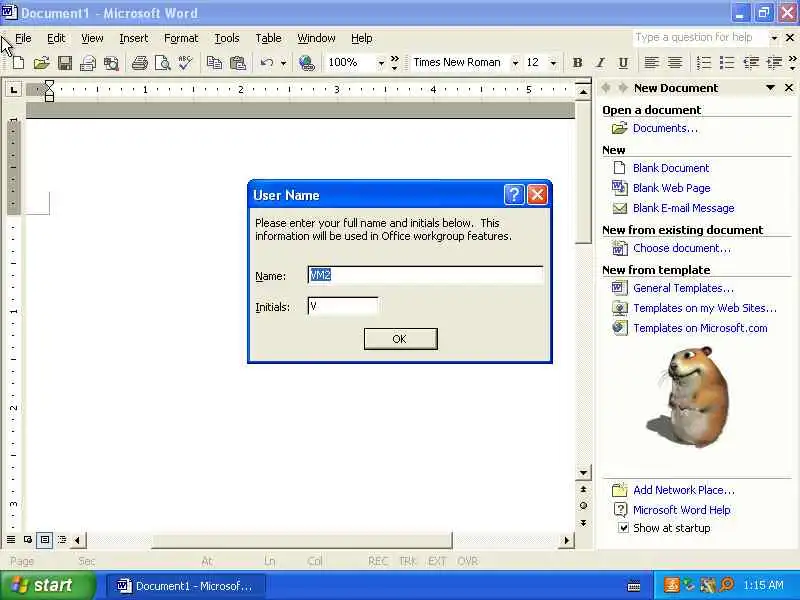Expand Standard toolbar options chevron

coord(394,63)
